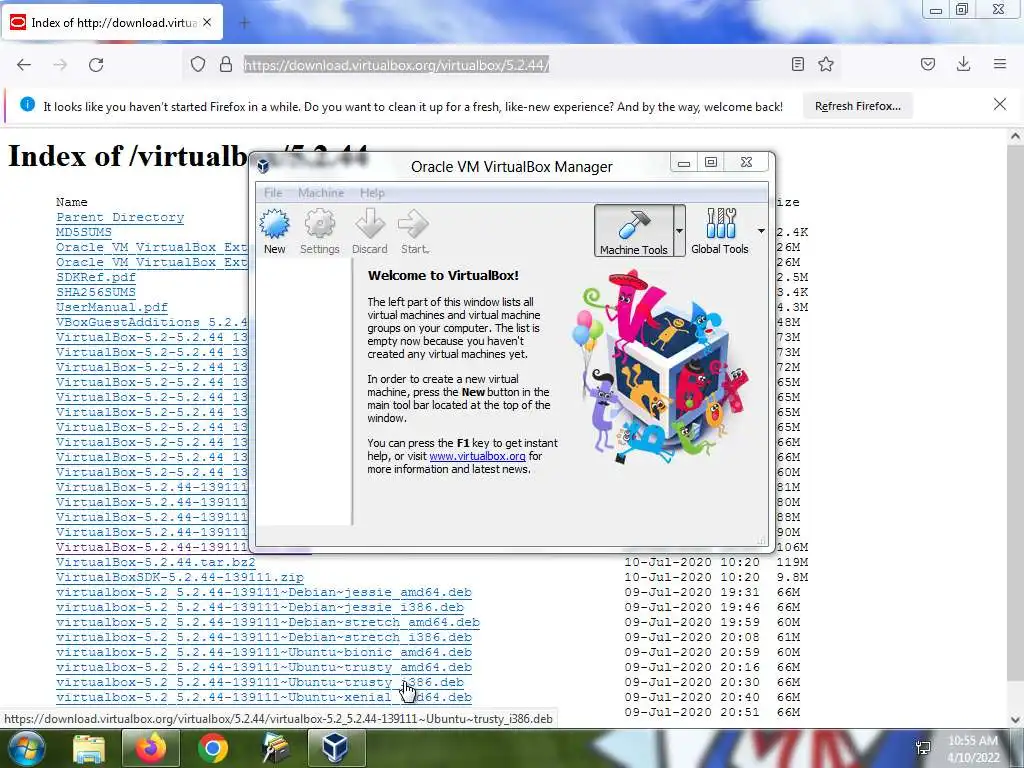Download VirtualBox-5.2.44.tar.bz2

(x=155, y=562)
